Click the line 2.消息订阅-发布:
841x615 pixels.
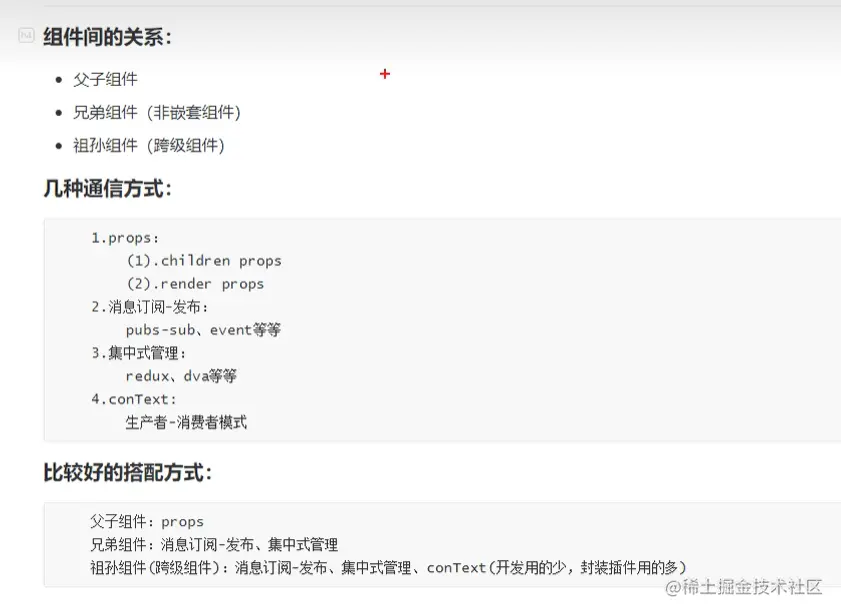click(x=150, y=307)
